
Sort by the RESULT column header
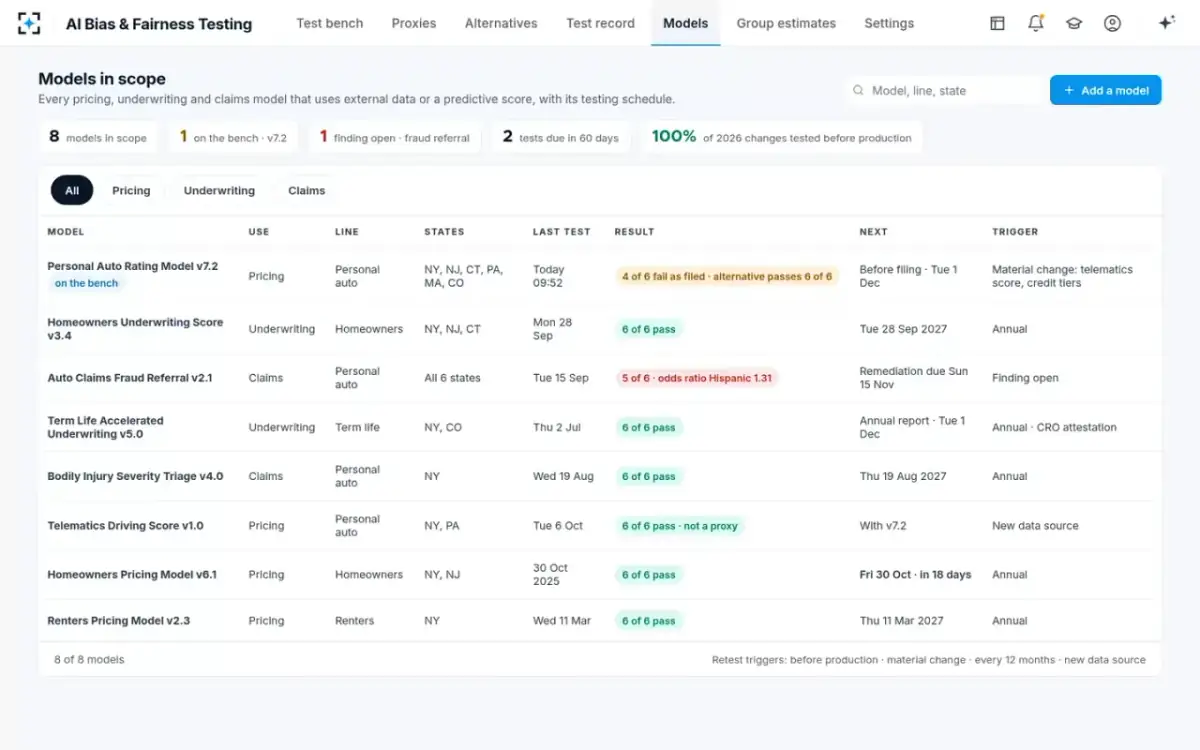click(634, 231)
